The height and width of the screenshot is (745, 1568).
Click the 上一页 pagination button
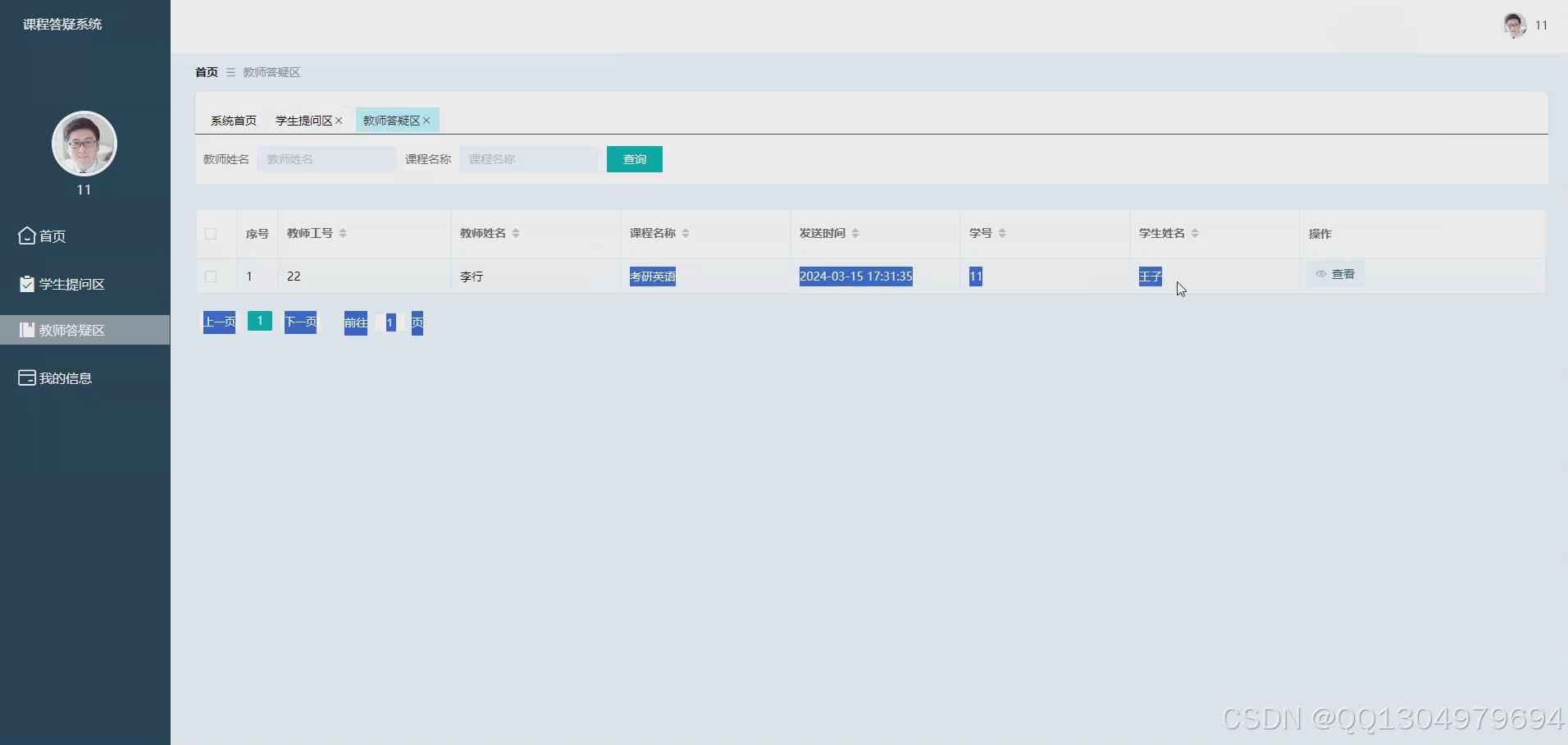click(x=219, y=322)
